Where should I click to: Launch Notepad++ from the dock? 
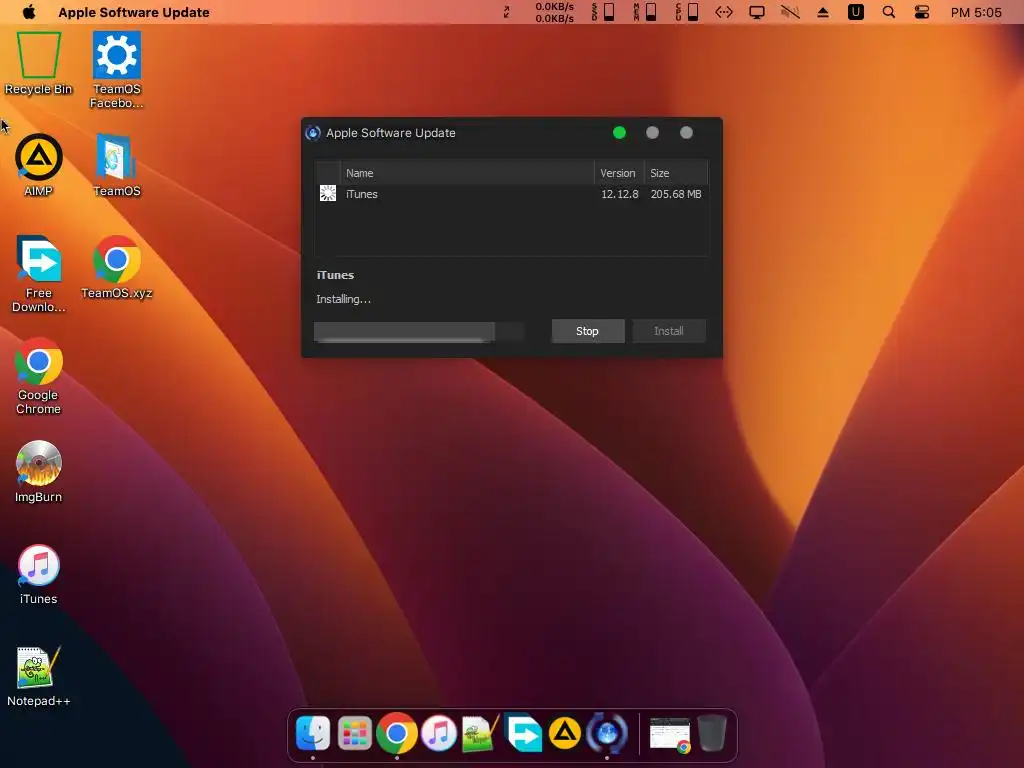[480, 733]
